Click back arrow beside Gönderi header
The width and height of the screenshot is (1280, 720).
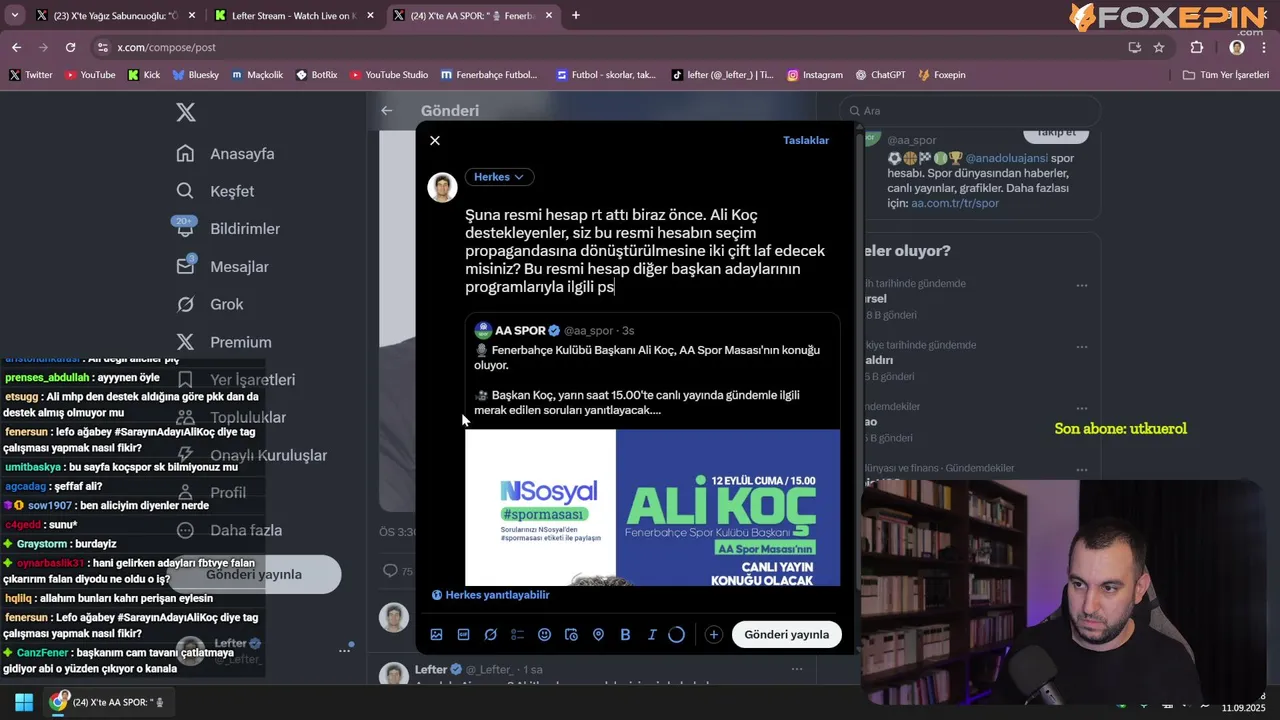pos(387,111)
